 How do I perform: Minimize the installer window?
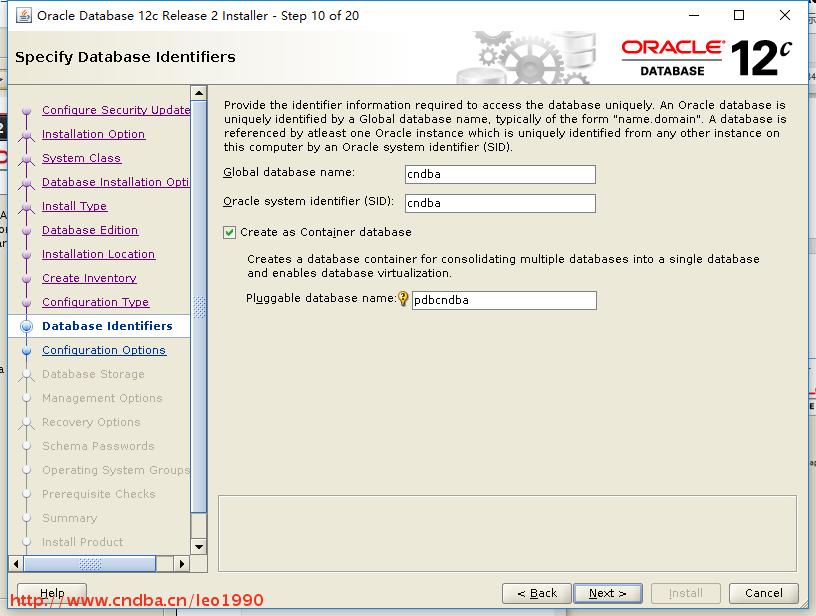point(694,16)
